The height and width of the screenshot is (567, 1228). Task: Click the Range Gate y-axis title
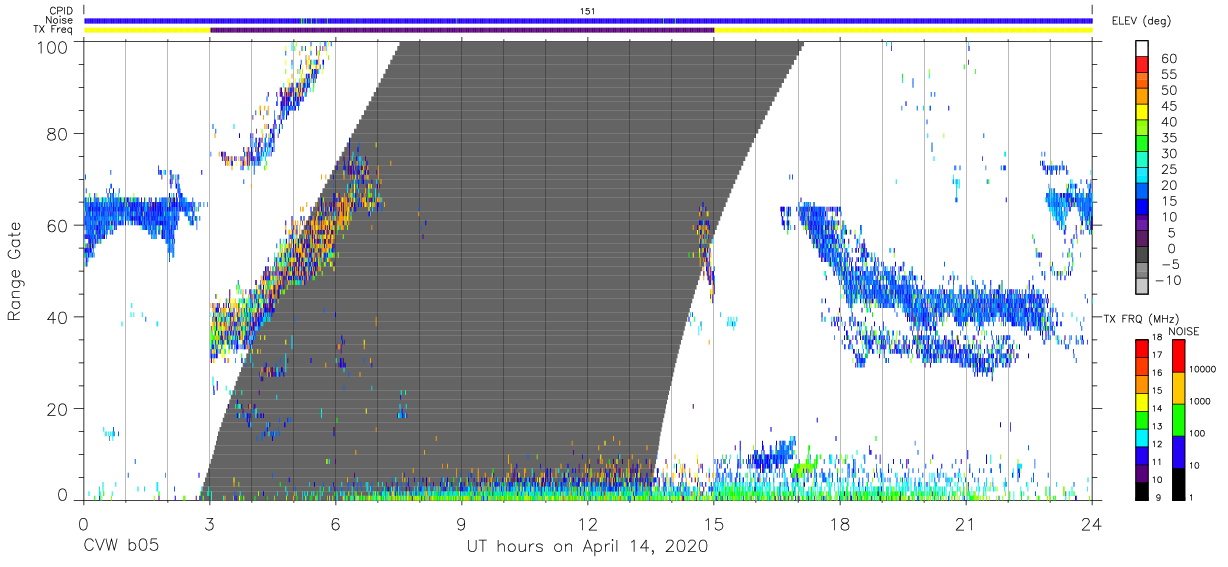coord(15,272)
